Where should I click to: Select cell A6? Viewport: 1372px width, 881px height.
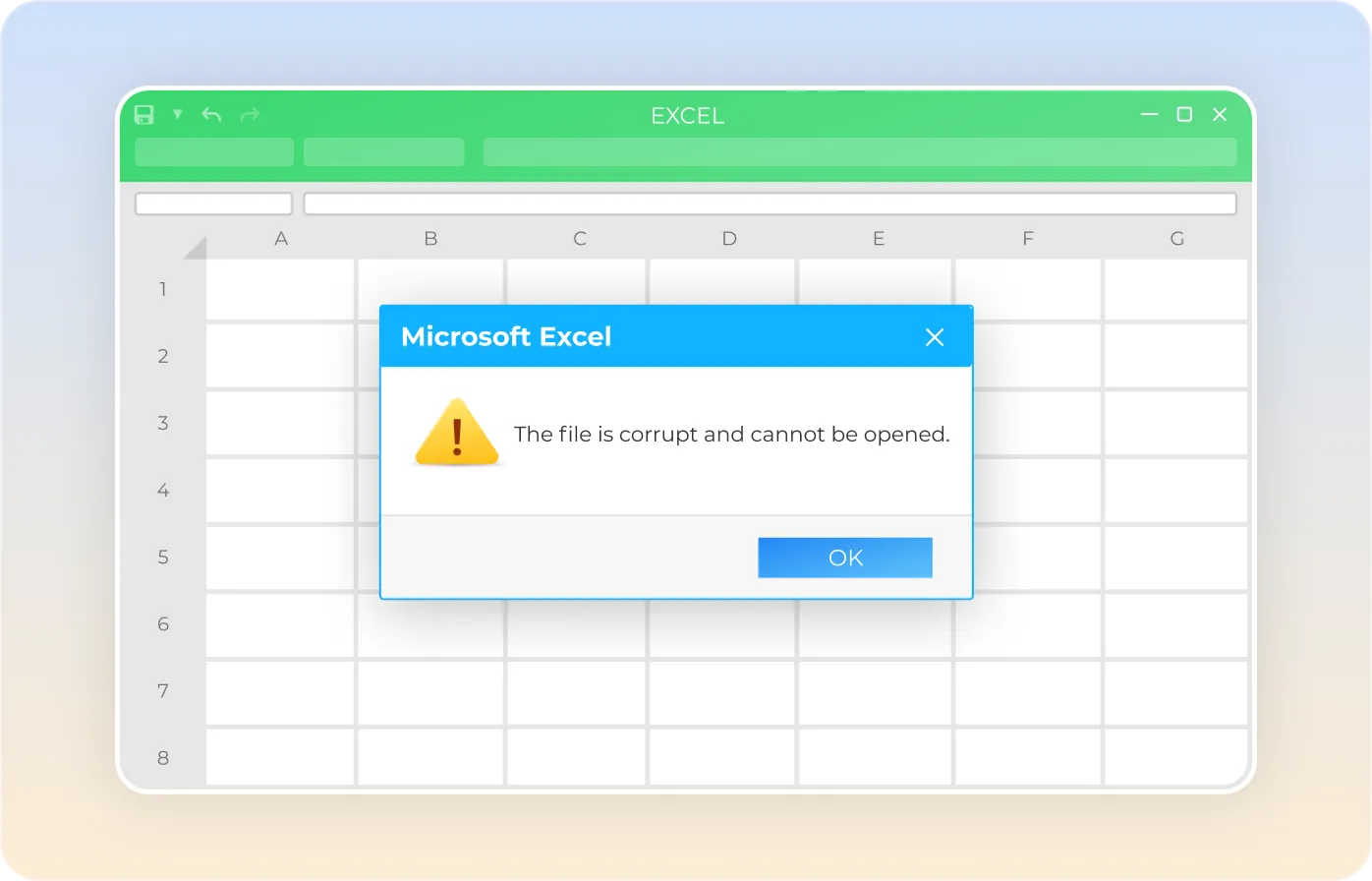pos(280,625)
